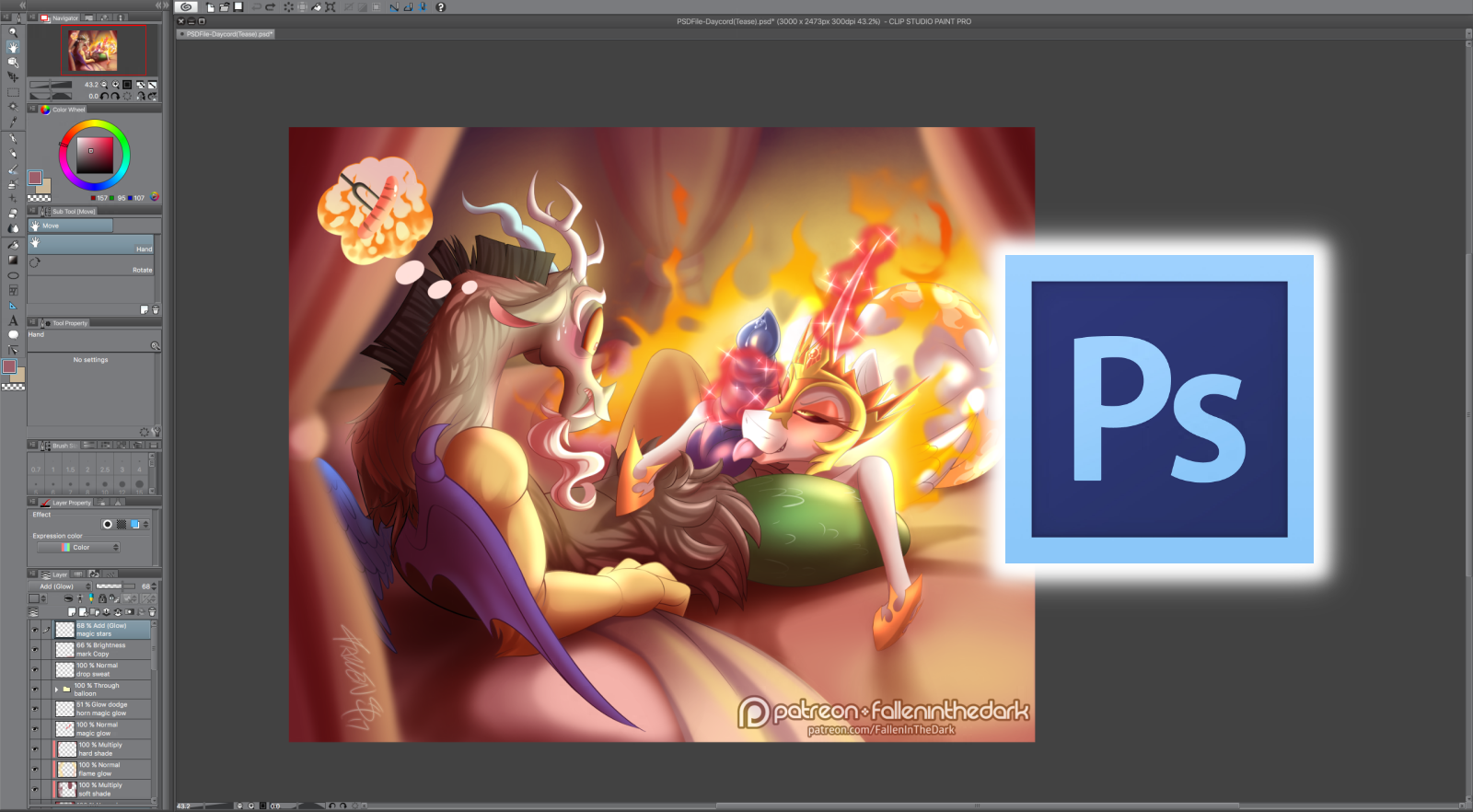This screenshot has height=812, width=1473.
Task: Click the Navigator canvas thumbnail
Action: pyautogui.click(x=94, y=51)
